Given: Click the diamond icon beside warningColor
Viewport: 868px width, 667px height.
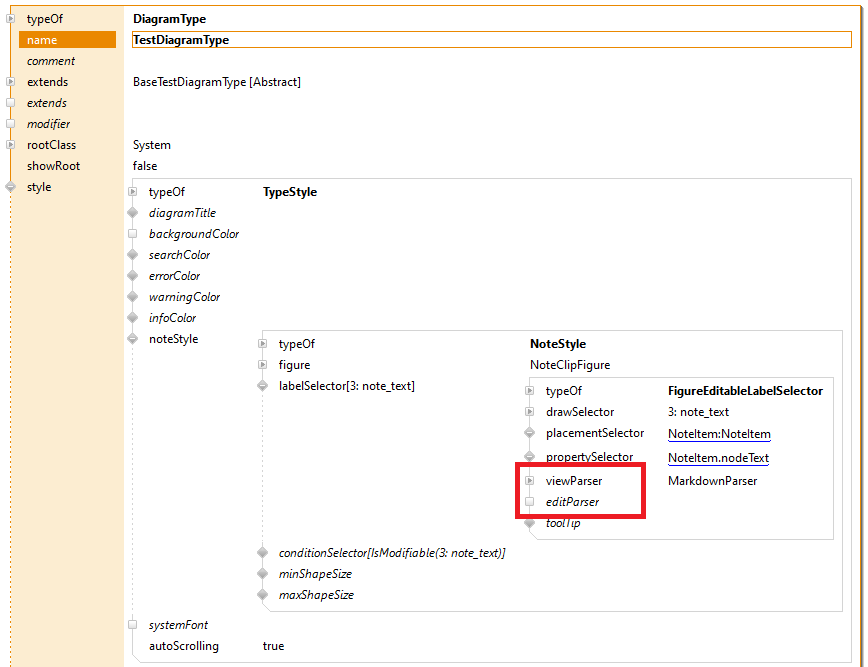Looking at the screenshot, I should 132,297.
